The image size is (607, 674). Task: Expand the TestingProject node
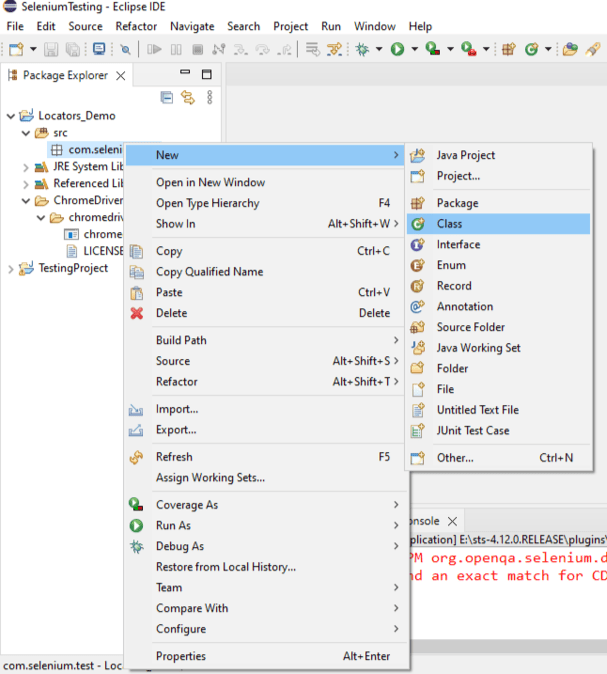click(11, 269)
